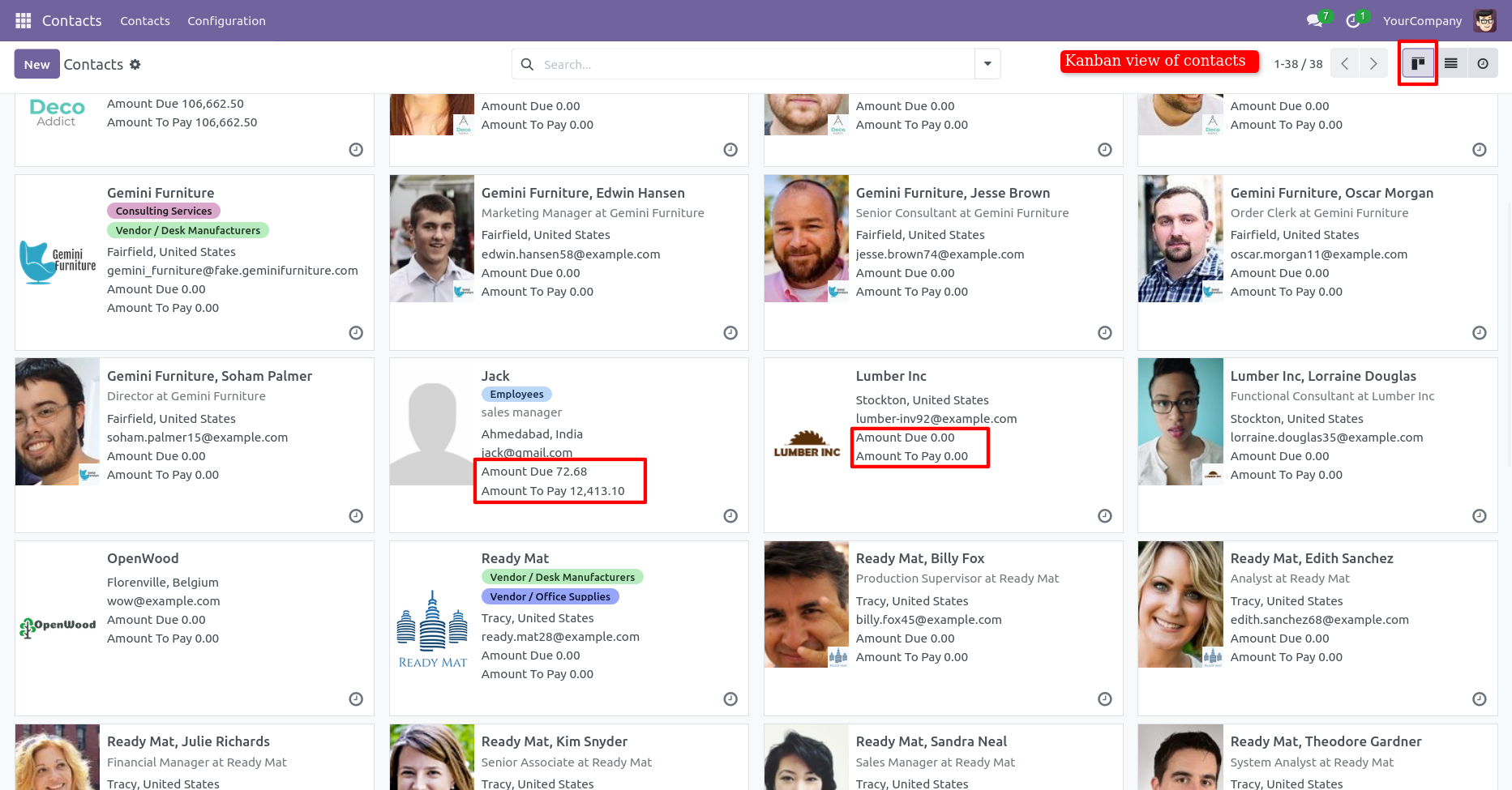The width and height of the screenshot is (1512, 790).
Task: Open the user avatar menu
Action: tap(1485, 21)
